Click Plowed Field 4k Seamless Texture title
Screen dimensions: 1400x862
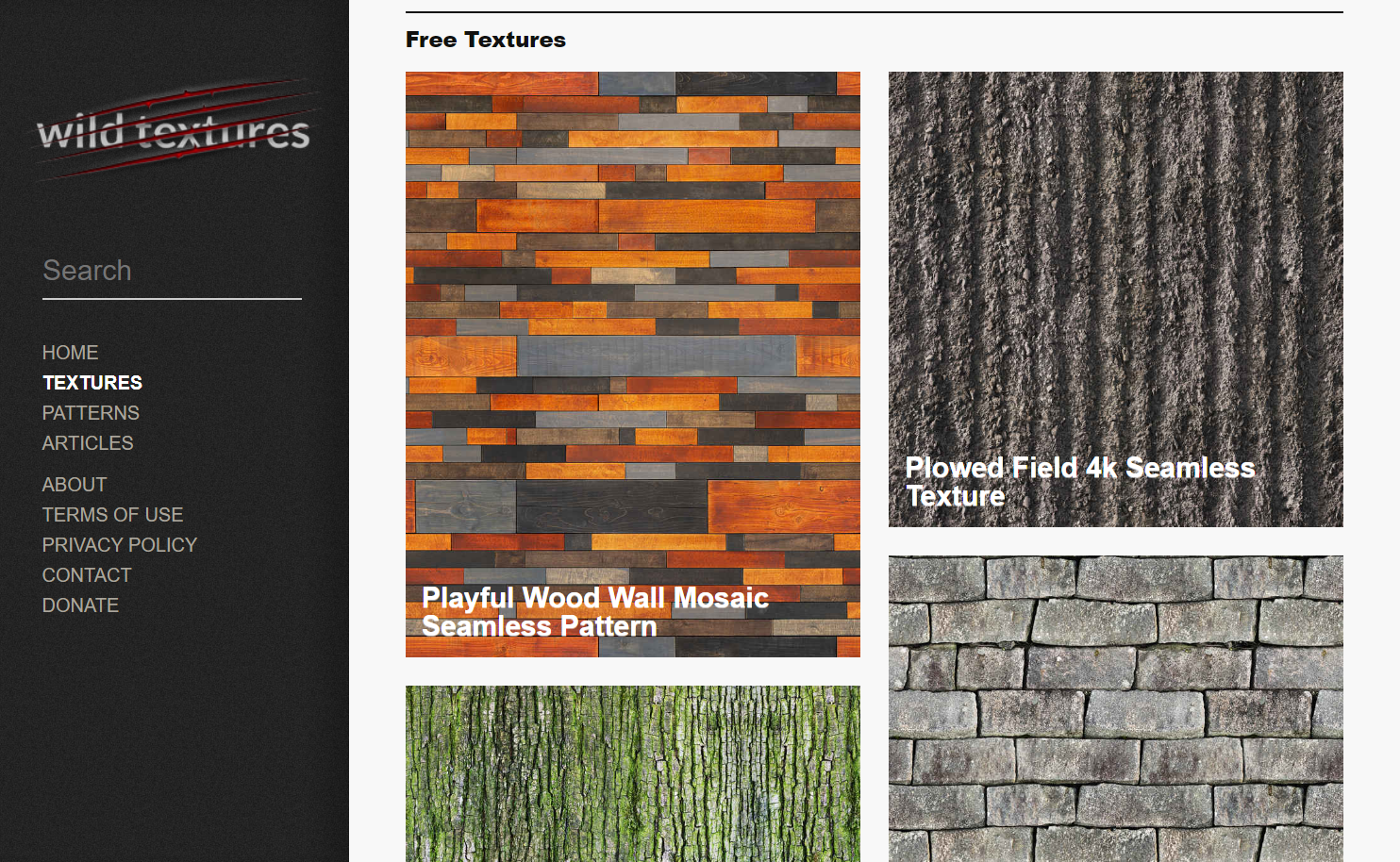1080,482
